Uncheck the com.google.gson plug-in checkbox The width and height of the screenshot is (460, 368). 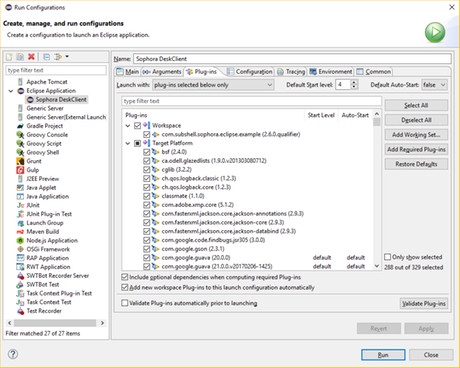click(x=146, y=249)
